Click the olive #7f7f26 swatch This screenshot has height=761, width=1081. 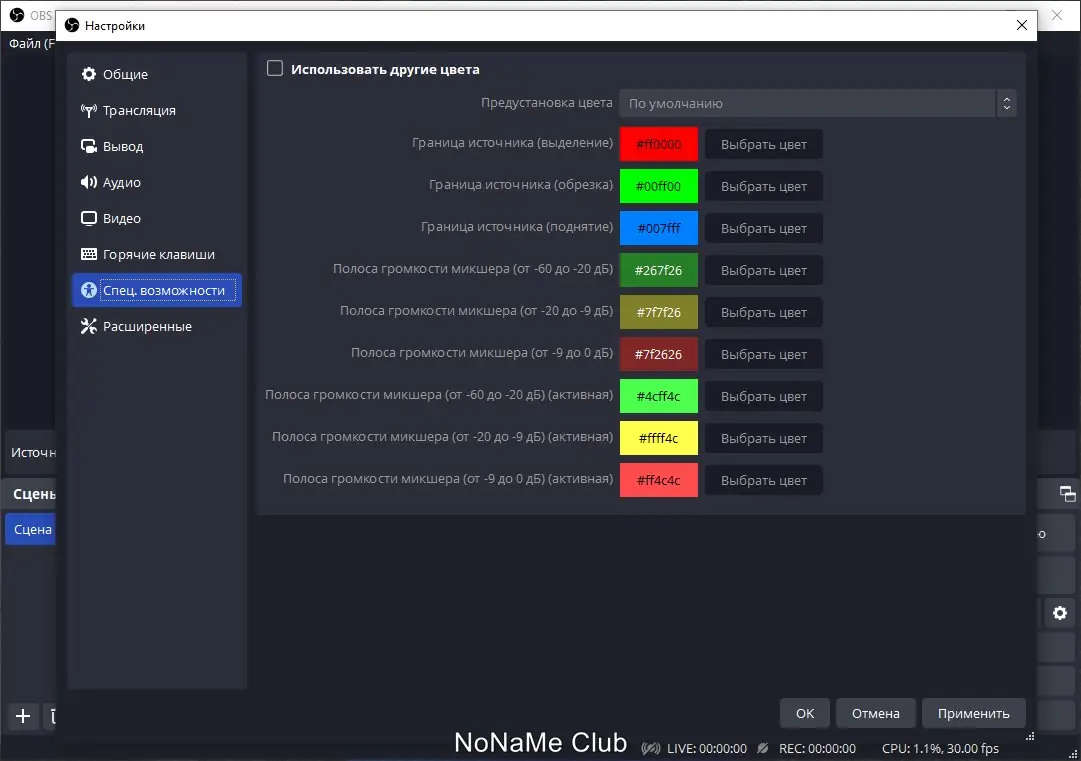(x=658, y=312)
